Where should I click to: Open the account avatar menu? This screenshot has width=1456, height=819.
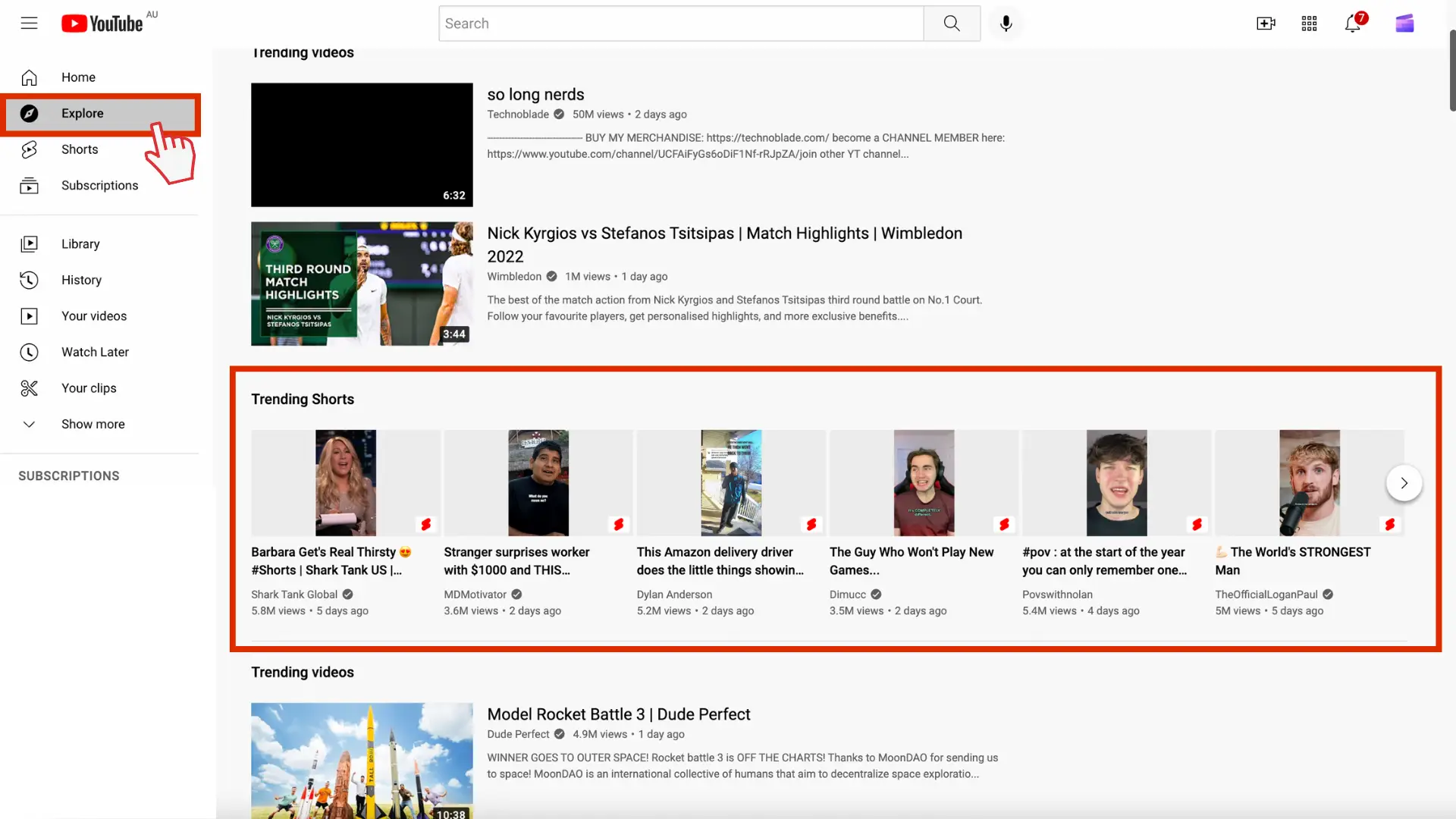click(1404, 24)
